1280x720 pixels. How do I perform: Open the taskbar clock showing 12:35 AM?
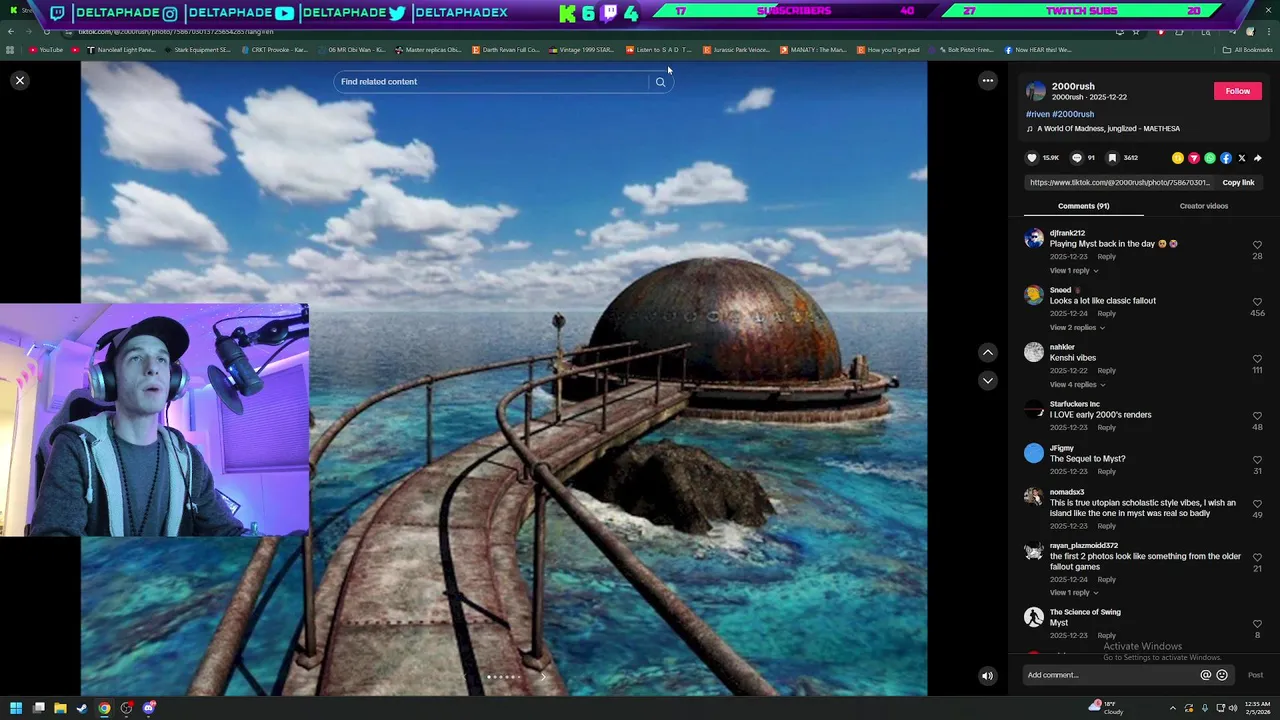click(1258, 708)
